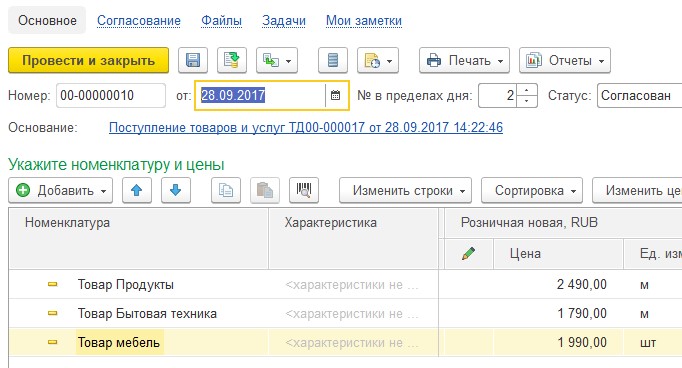
Task: Increase the № в пределах дня value
Action: (527, 90)
